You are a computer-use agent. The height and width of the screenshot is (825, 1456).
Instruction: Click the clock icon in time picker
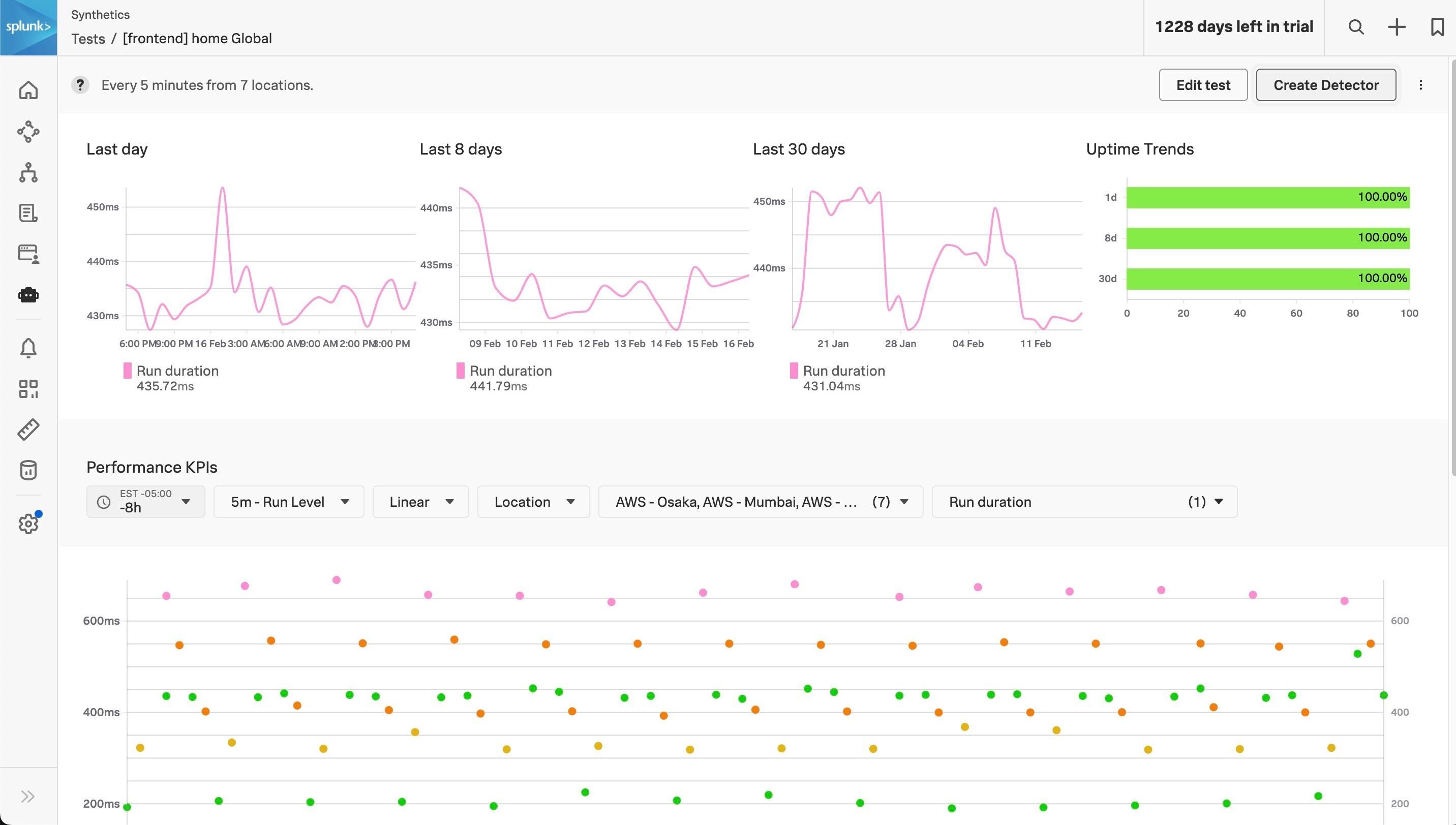pyautogui.click(x=104, y=502)
